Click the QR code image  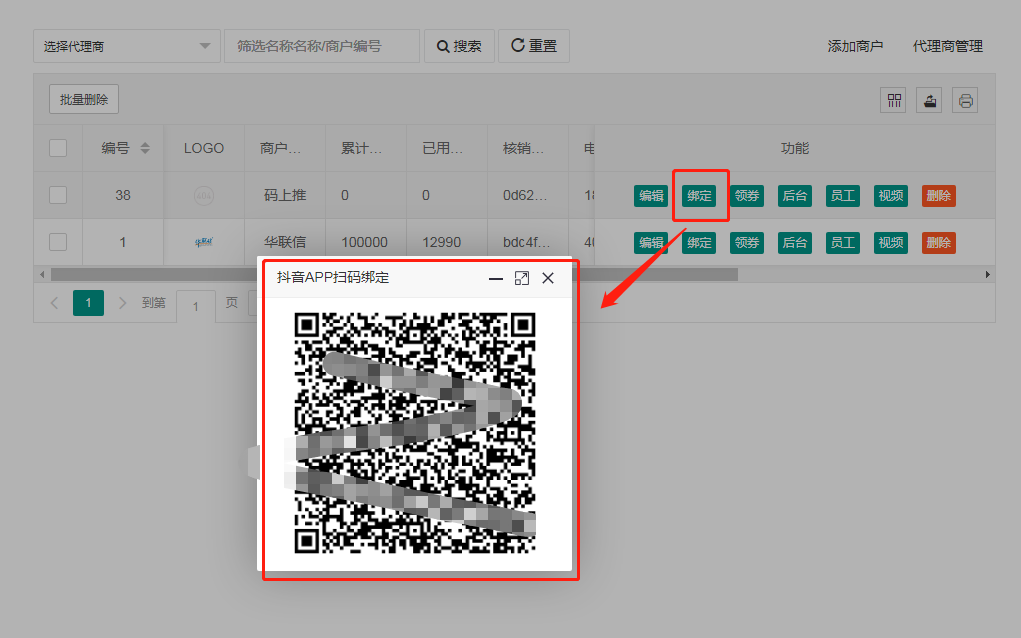(x=415, y=433)
